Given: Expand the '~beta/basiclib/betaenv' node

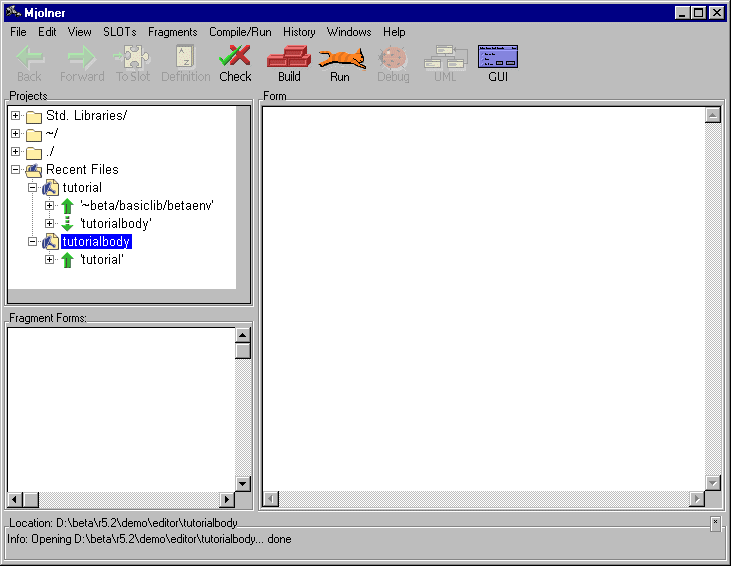Looking at the screenshot, I should click(50, 206).
